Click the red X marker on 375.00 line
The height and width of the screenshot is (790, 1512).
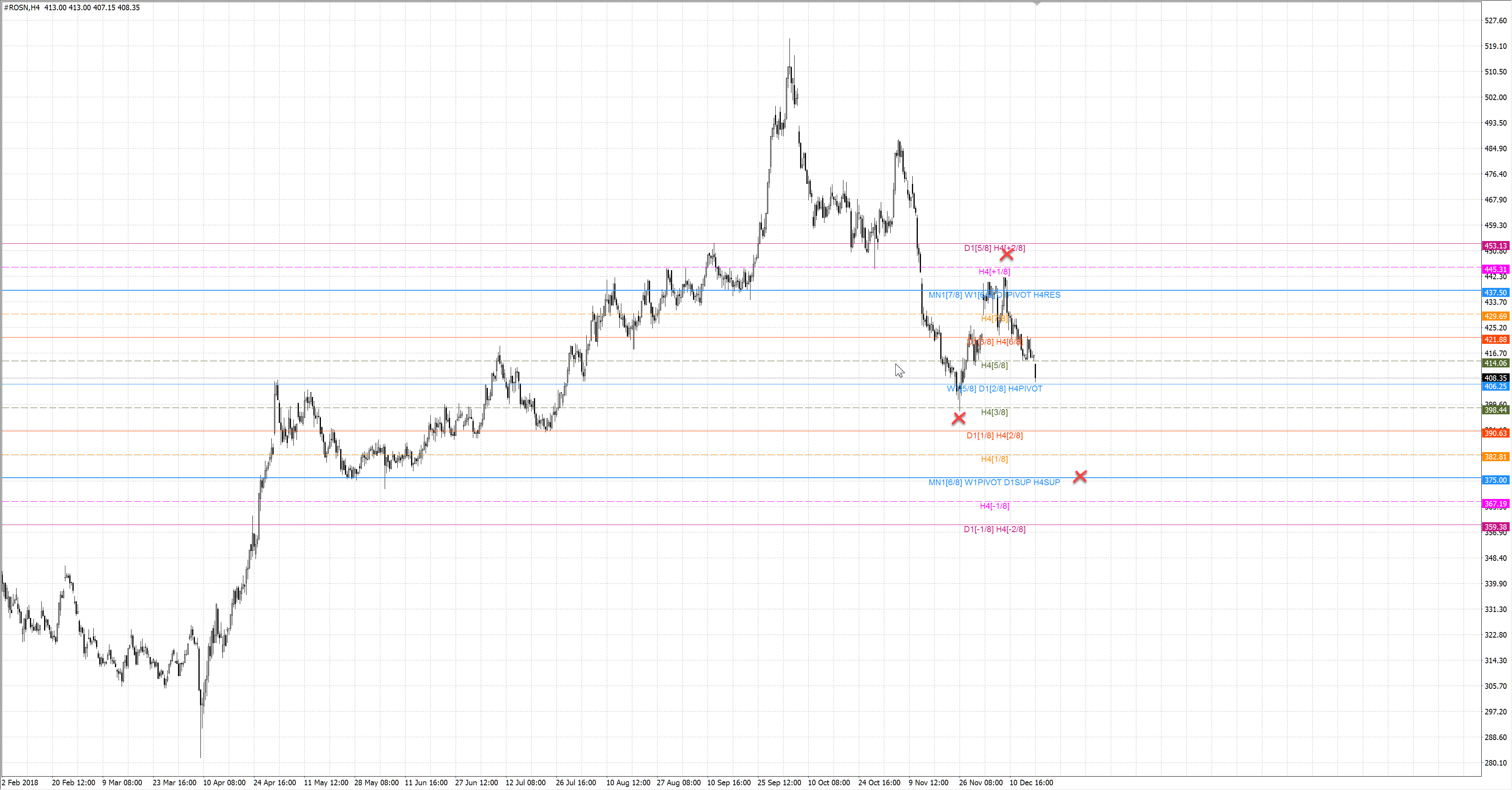point(1079,477)
